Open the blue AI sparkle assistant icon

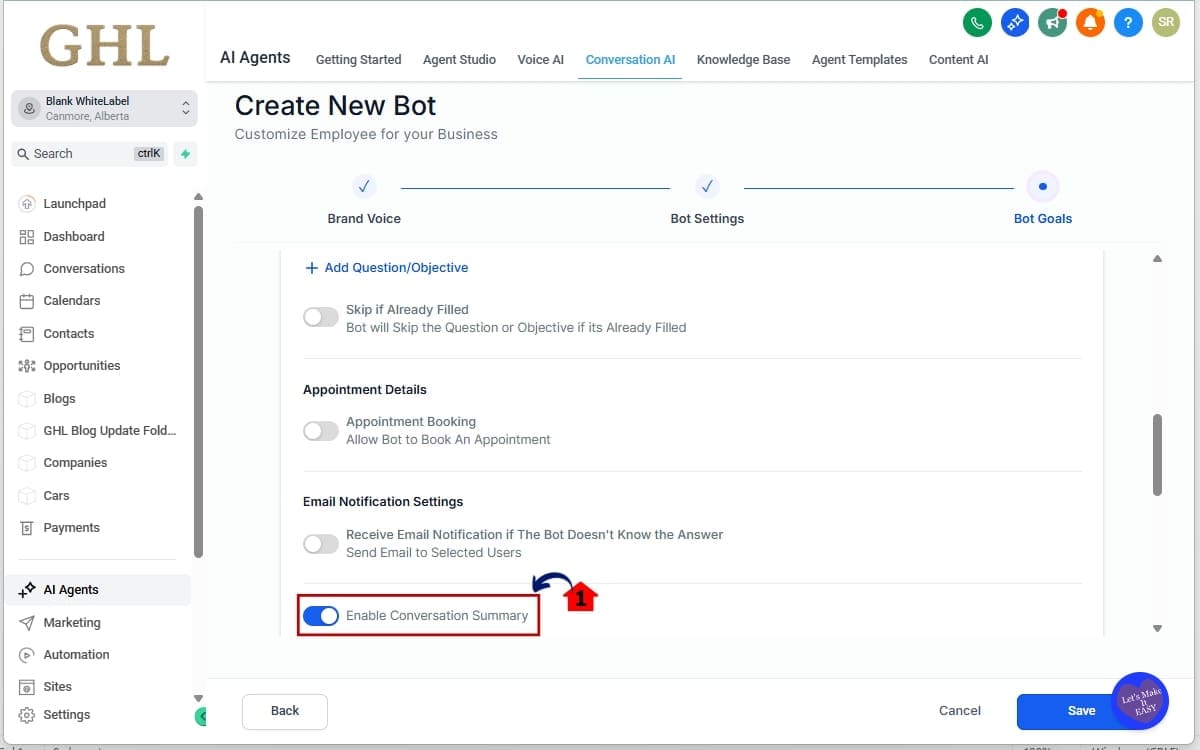coord(1015,22)
